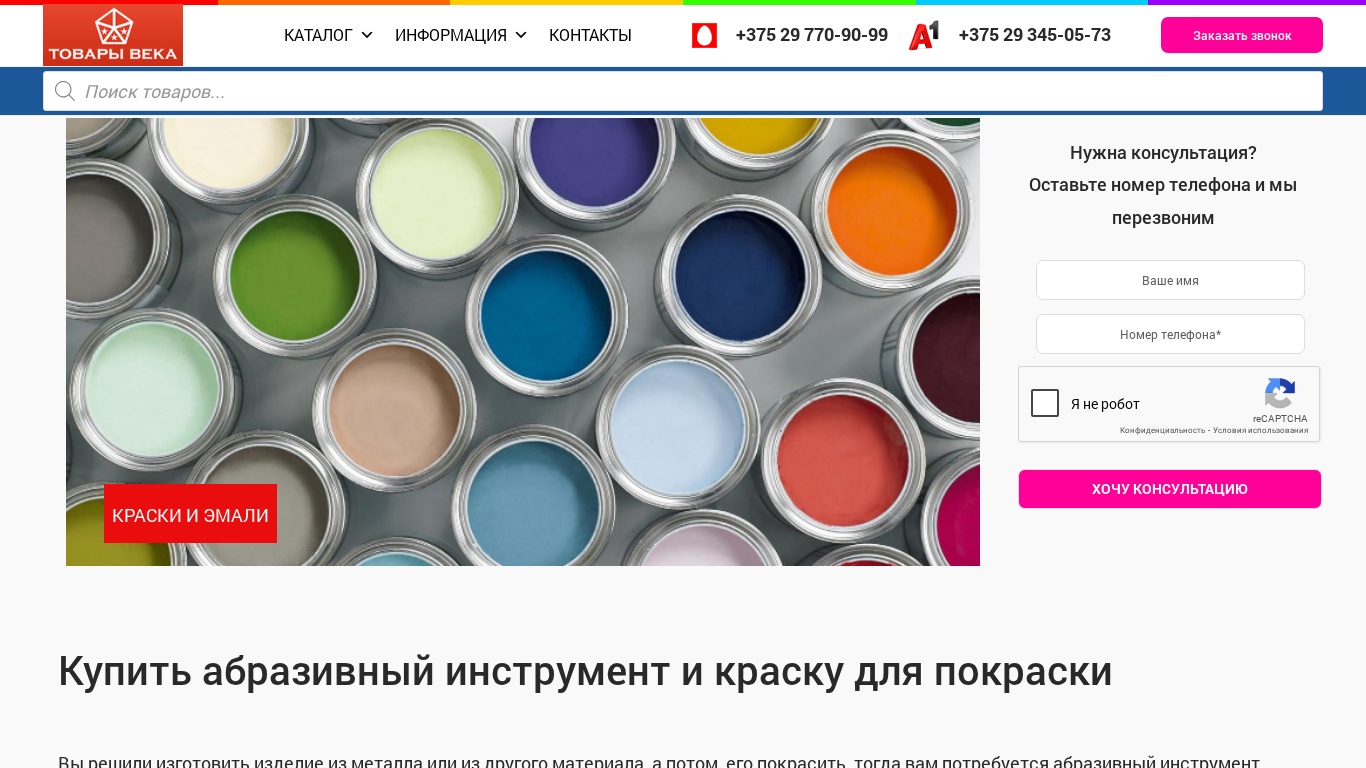The width and height of the screenshot is (1366, 768).
Task: Click the search magnifier icon
Action: click(x=65, y=91)
